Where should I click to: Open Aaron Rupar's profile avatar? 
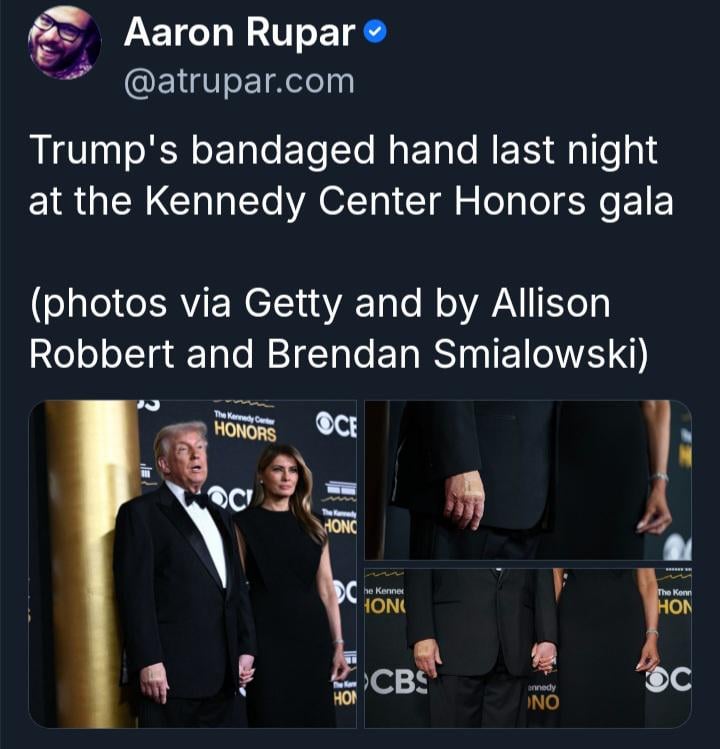click(x=64, y=43)
